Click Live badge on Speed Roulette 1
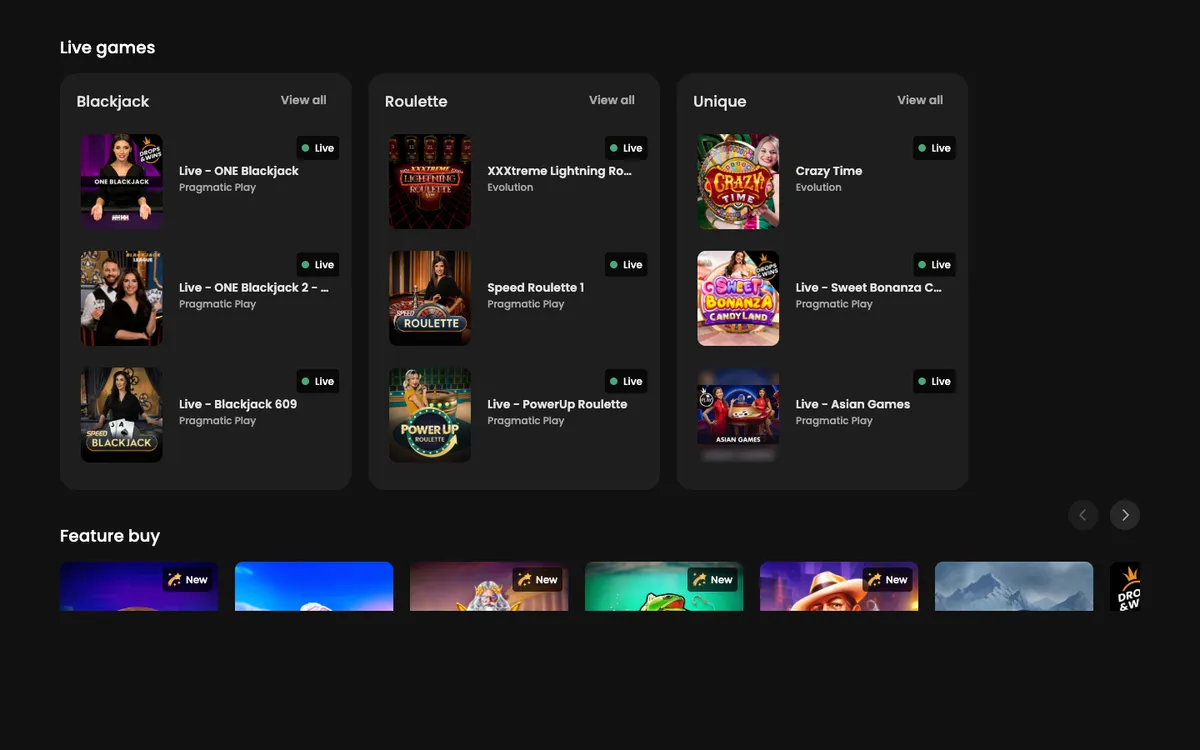 (x=626, y=265)
